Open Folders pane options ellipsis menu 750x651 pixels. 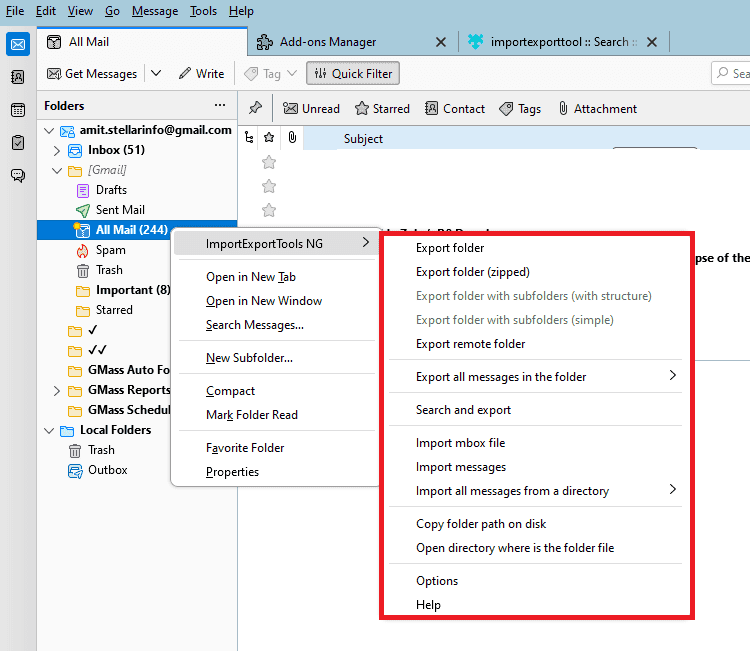(220, 105)
